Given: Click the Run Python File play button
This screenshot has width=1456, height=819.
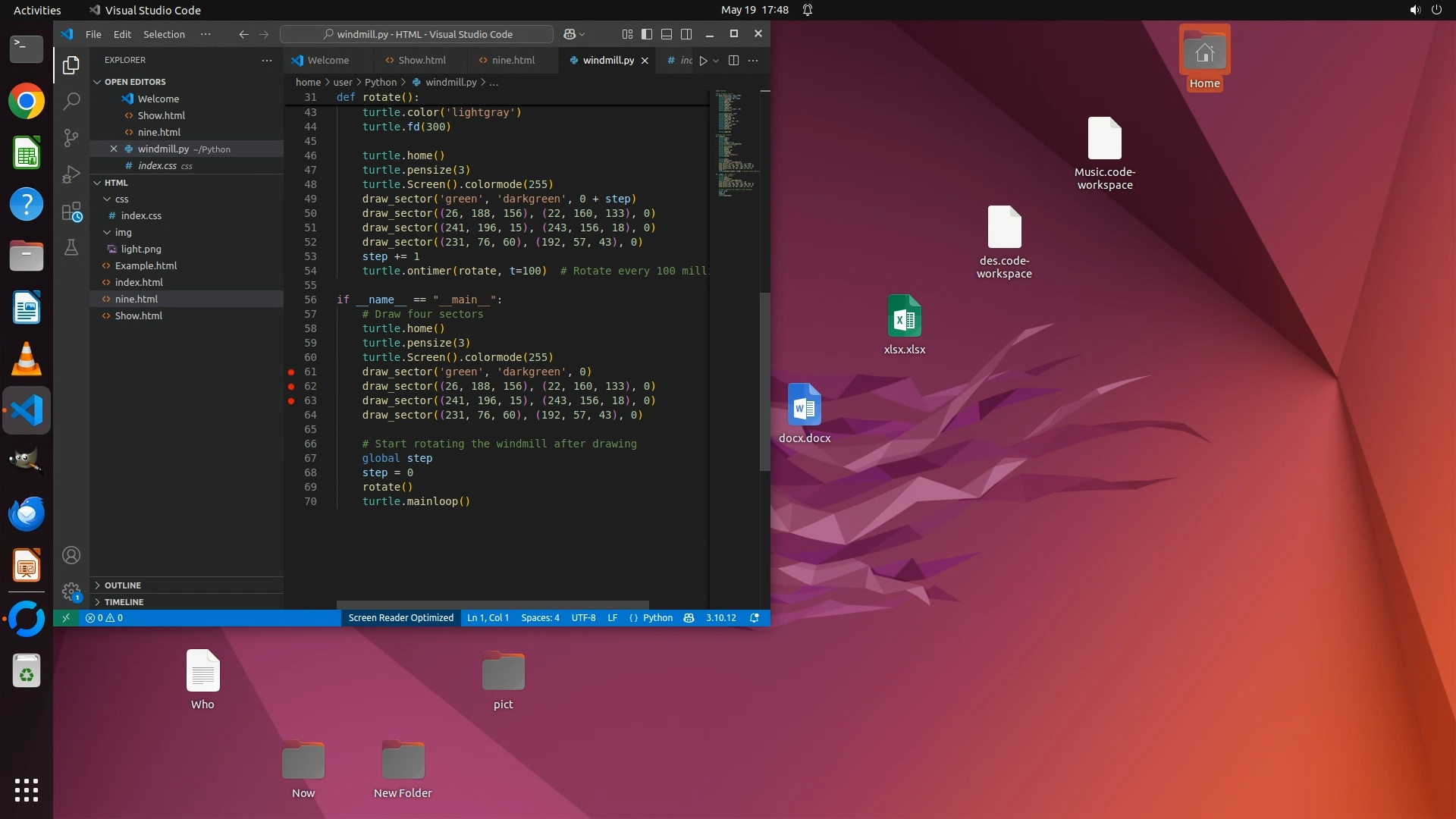Looking at the screenshot, I should 703,61.
